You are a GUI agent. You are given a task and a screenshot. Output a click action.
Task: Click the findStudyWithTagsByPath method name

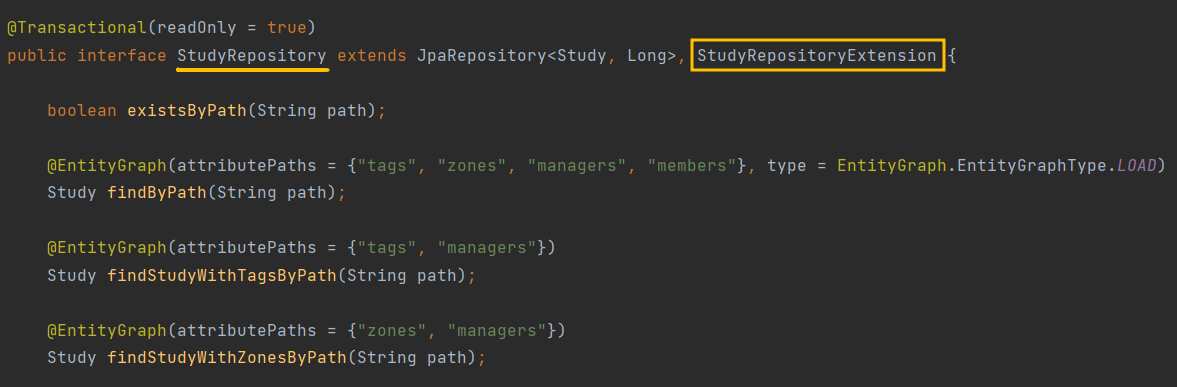(x=221, y=275)
